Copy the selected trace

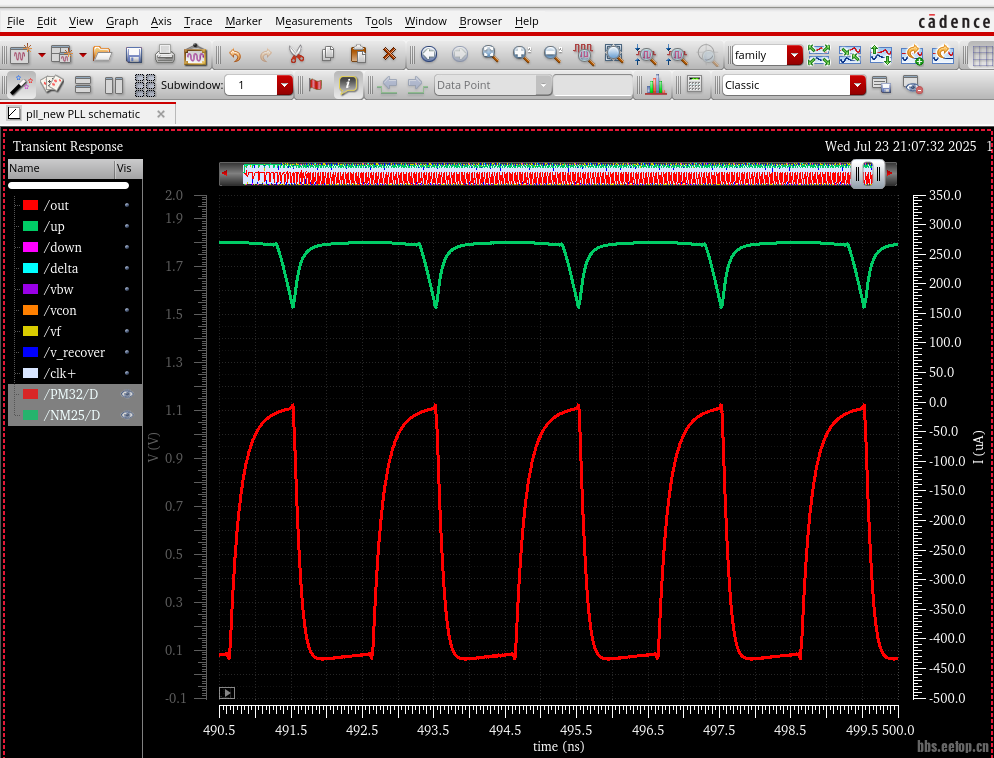pos(328,55)
